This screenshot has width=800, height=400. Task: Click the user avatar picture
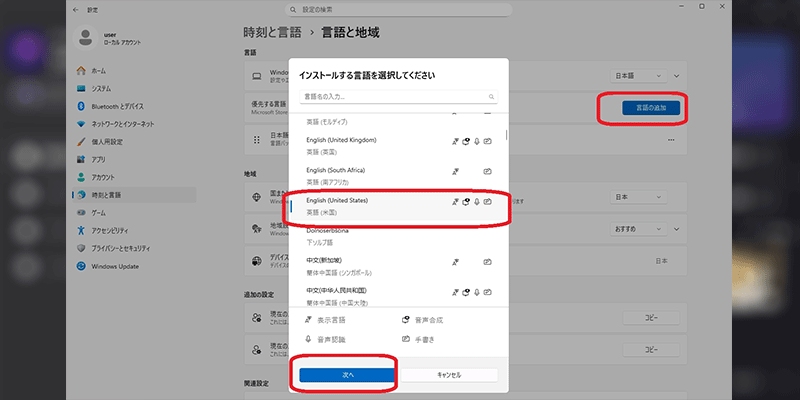[85, 38]
